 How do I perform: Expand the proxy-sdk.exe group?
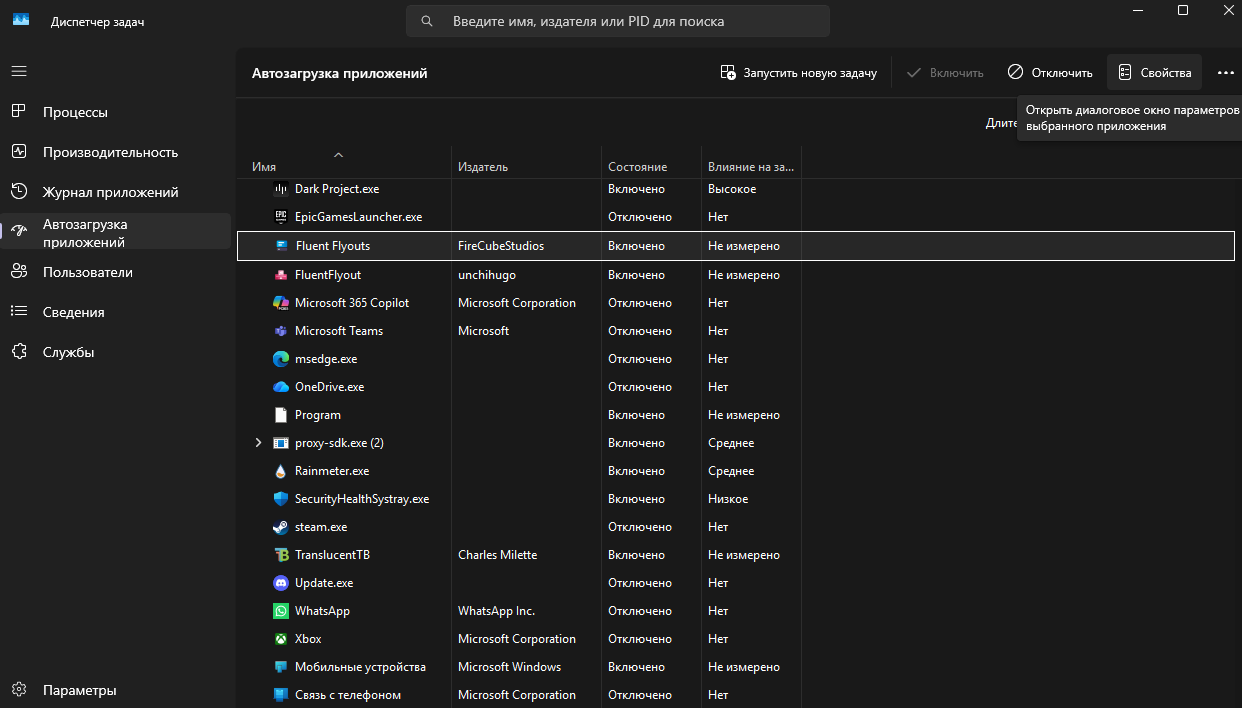point(258,443)
